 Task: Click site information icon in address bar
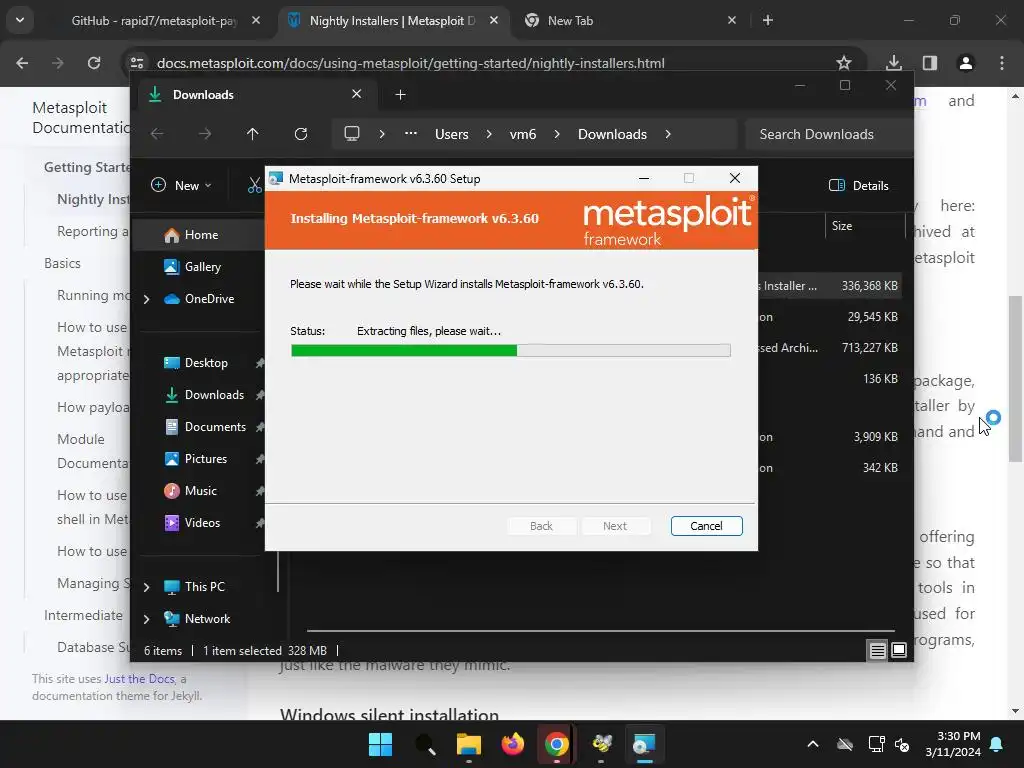point(137,63)
